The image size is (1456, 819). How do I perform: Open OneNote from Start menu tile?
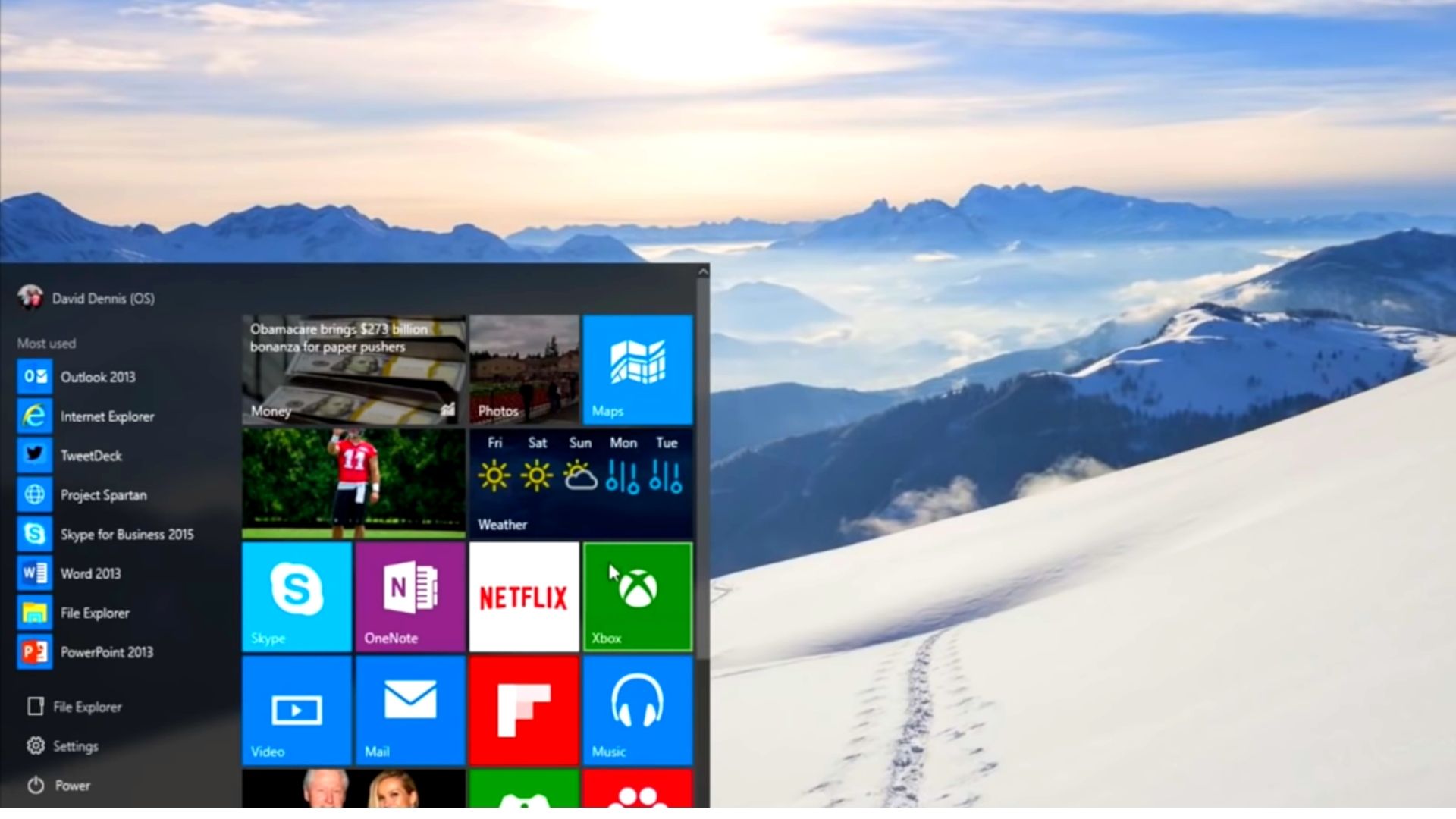point(411,596)
